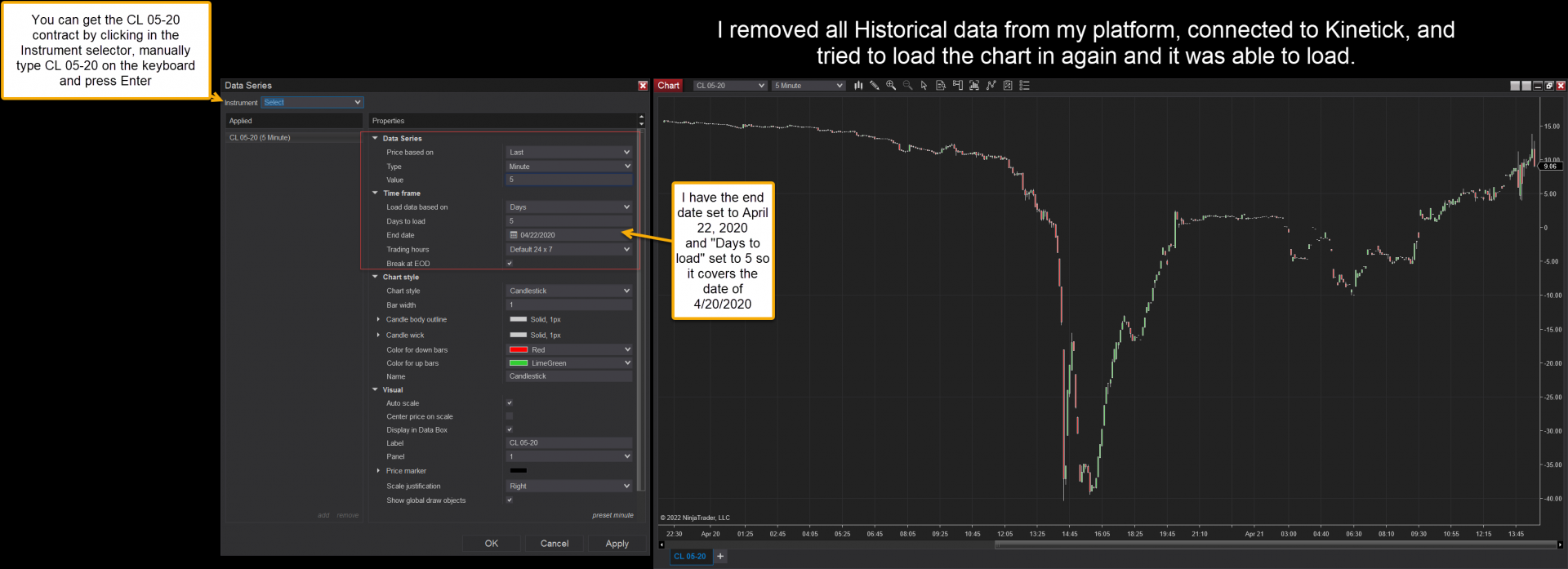Toggle the Break at EOD checkbox

click(x=510, y=263)
